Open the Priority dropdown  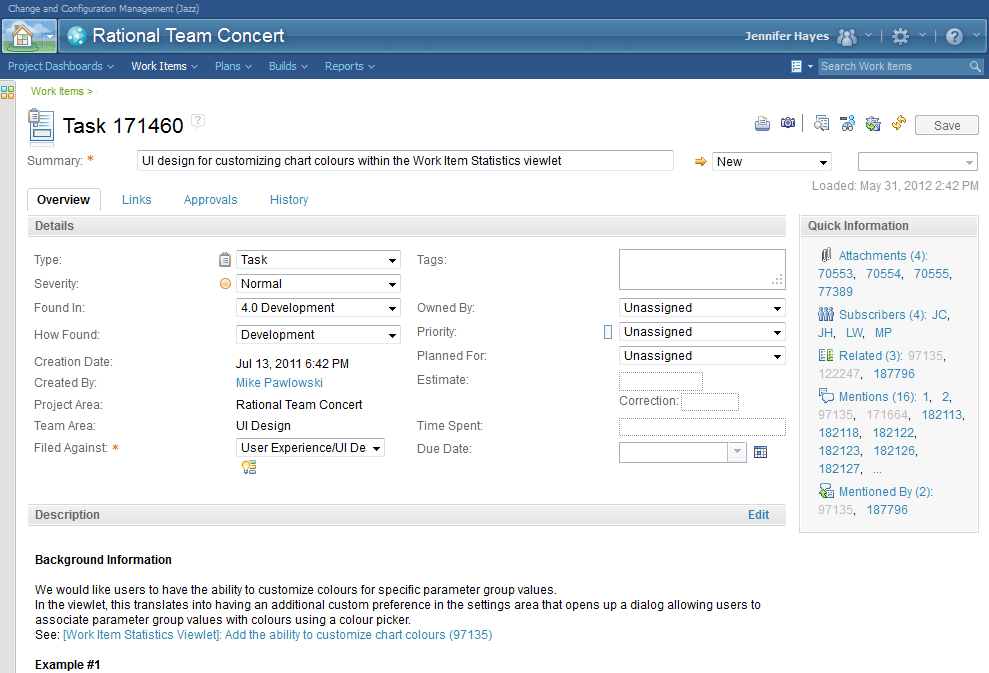tap(702, 332)
